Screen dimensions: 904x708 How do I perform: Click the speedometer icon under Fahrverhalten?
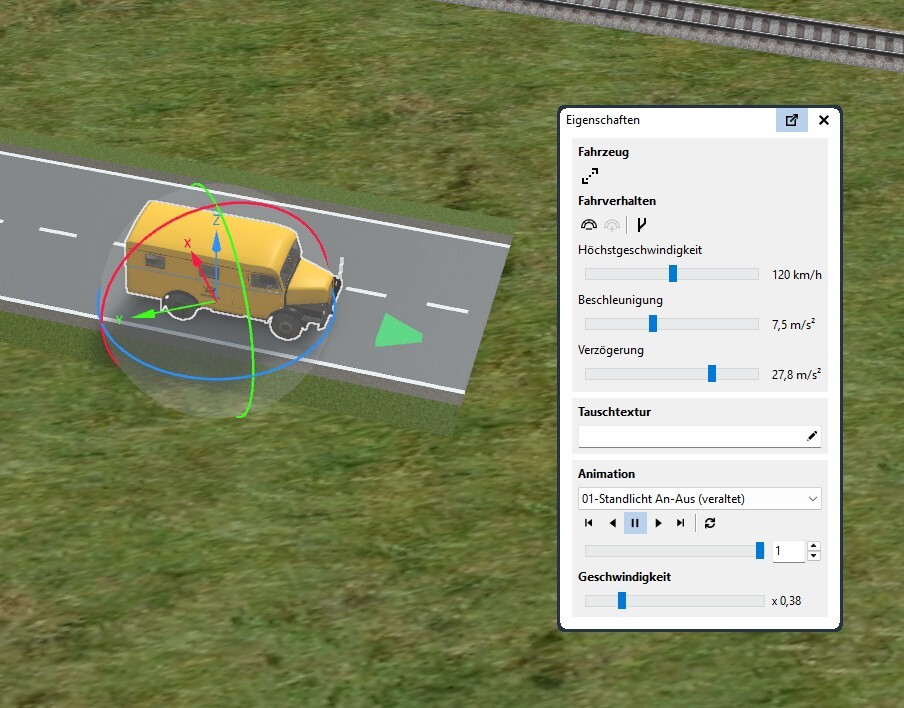tap(588, 225)
